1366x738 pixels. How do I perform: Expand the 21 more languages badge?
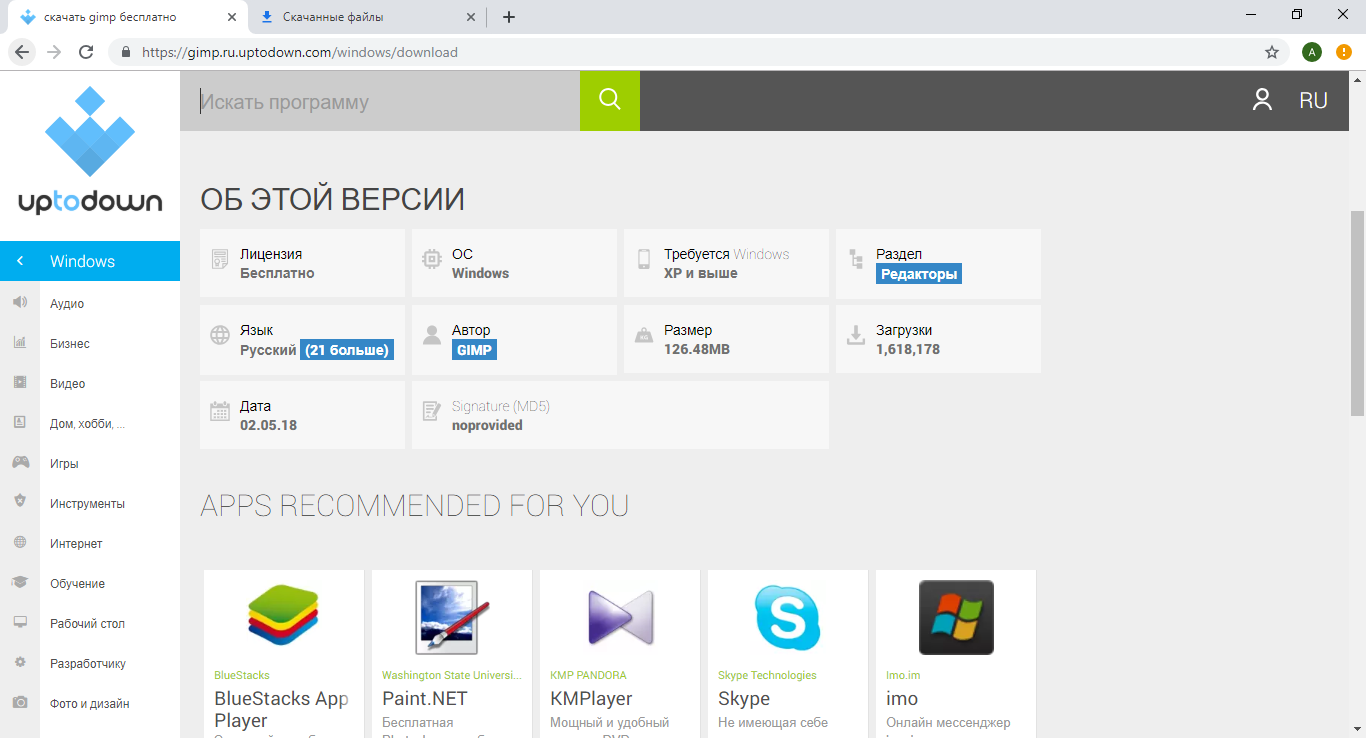347,350
